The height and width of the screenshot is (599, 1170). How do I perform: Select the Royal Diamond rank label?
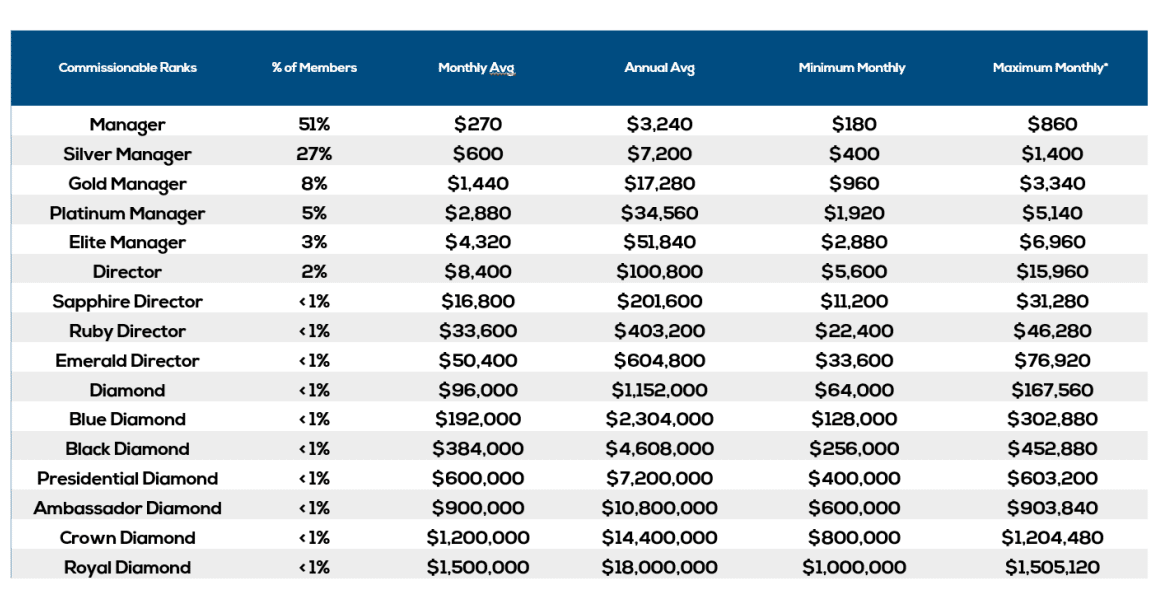[128, 568]
